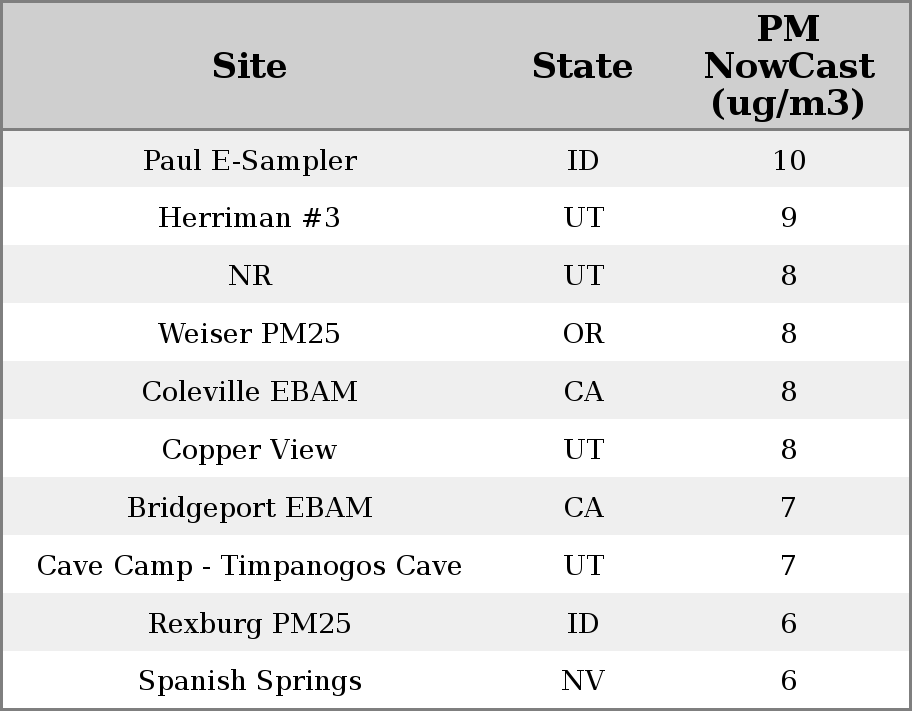Click the NR site cell
912x711 pixels.
[x=249, y=276]
